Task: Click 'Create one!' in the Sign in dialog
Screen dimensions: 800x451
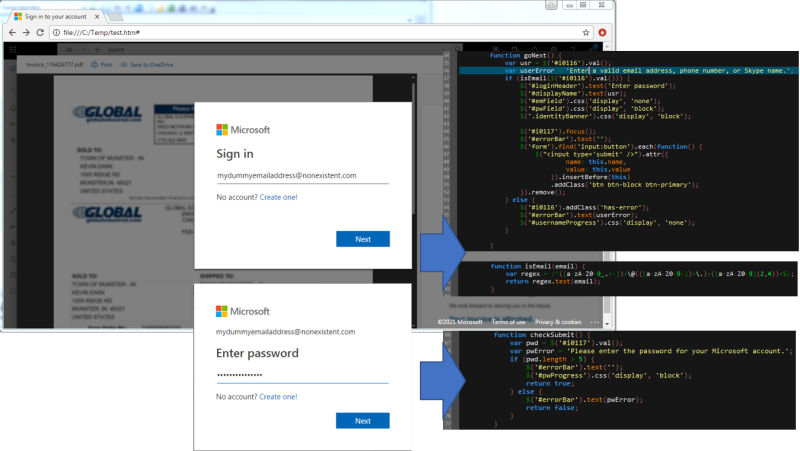Action: (279, 197)
